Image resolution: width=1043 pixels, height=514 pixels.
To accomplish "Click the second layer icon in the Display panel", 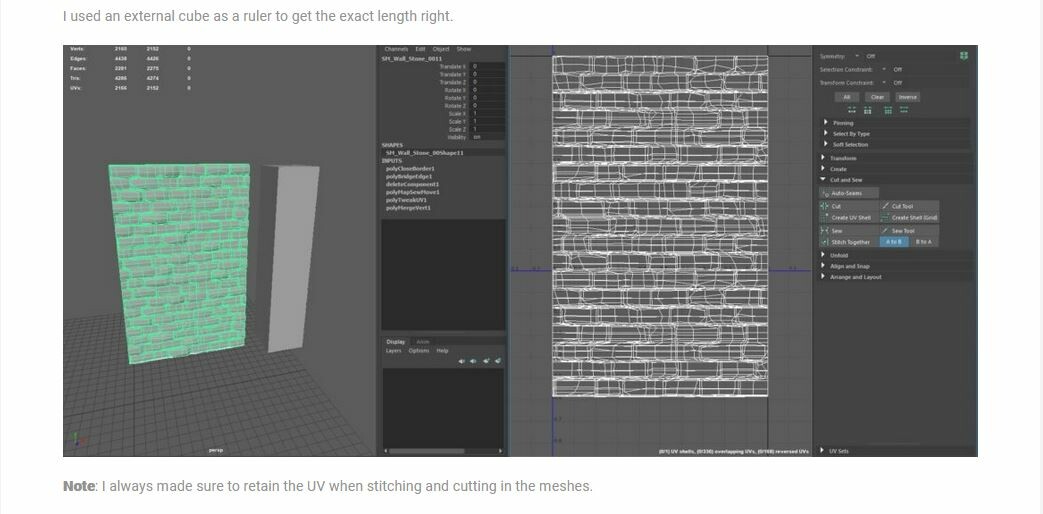I will [474, 361].
